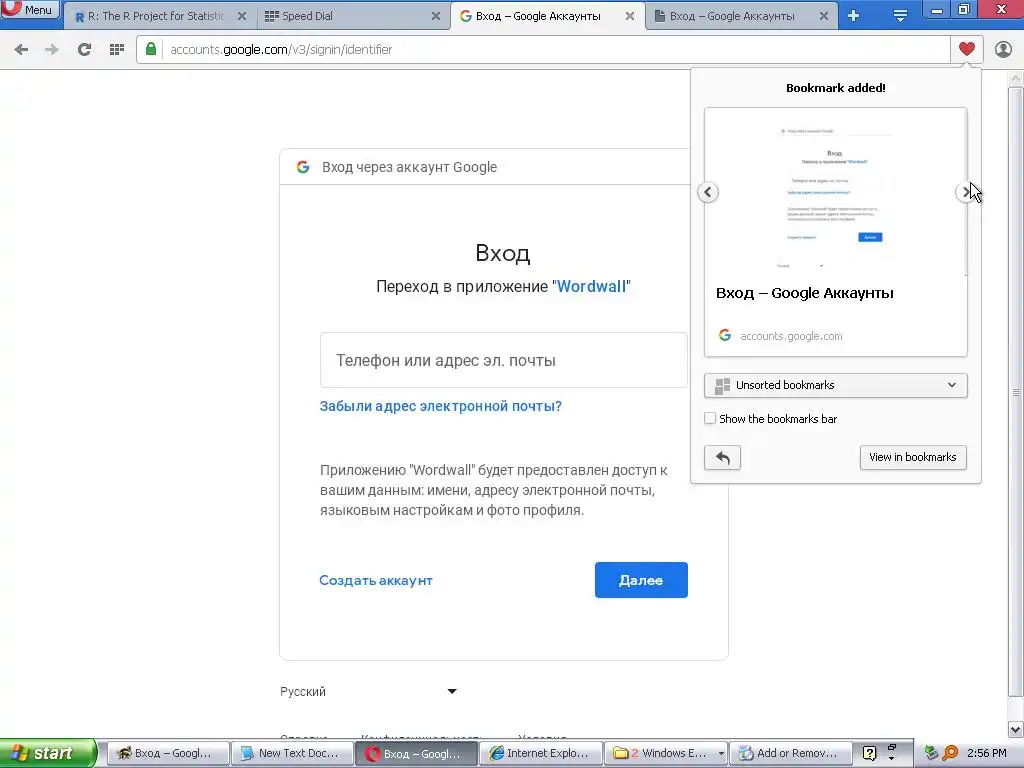Click the bookmark title Вход – Google Аккаунты
This screenshot has width=1024, height=768.
point(805,293)
